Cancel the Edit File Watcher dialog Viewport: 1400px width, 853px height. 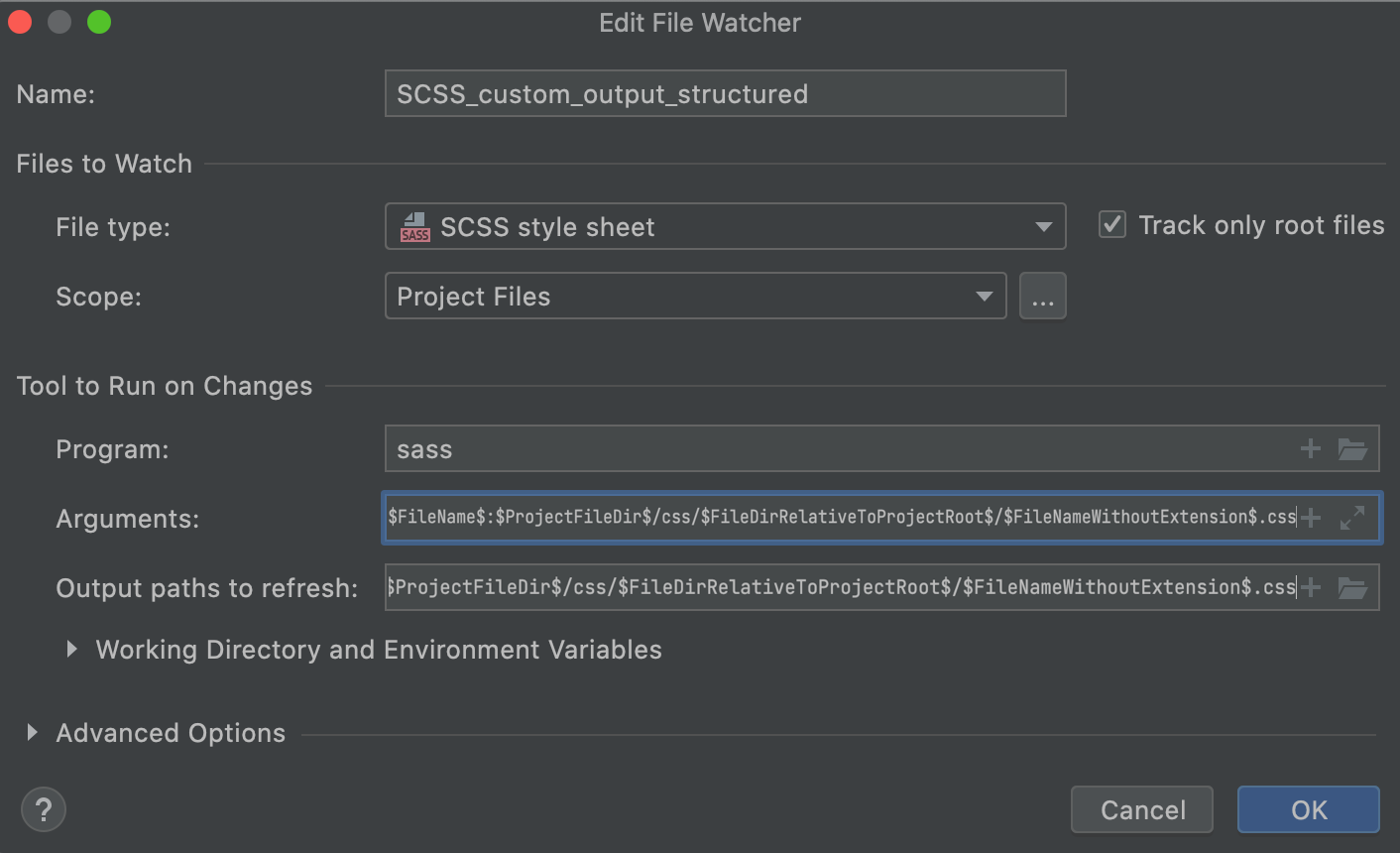click(1141, 809)
